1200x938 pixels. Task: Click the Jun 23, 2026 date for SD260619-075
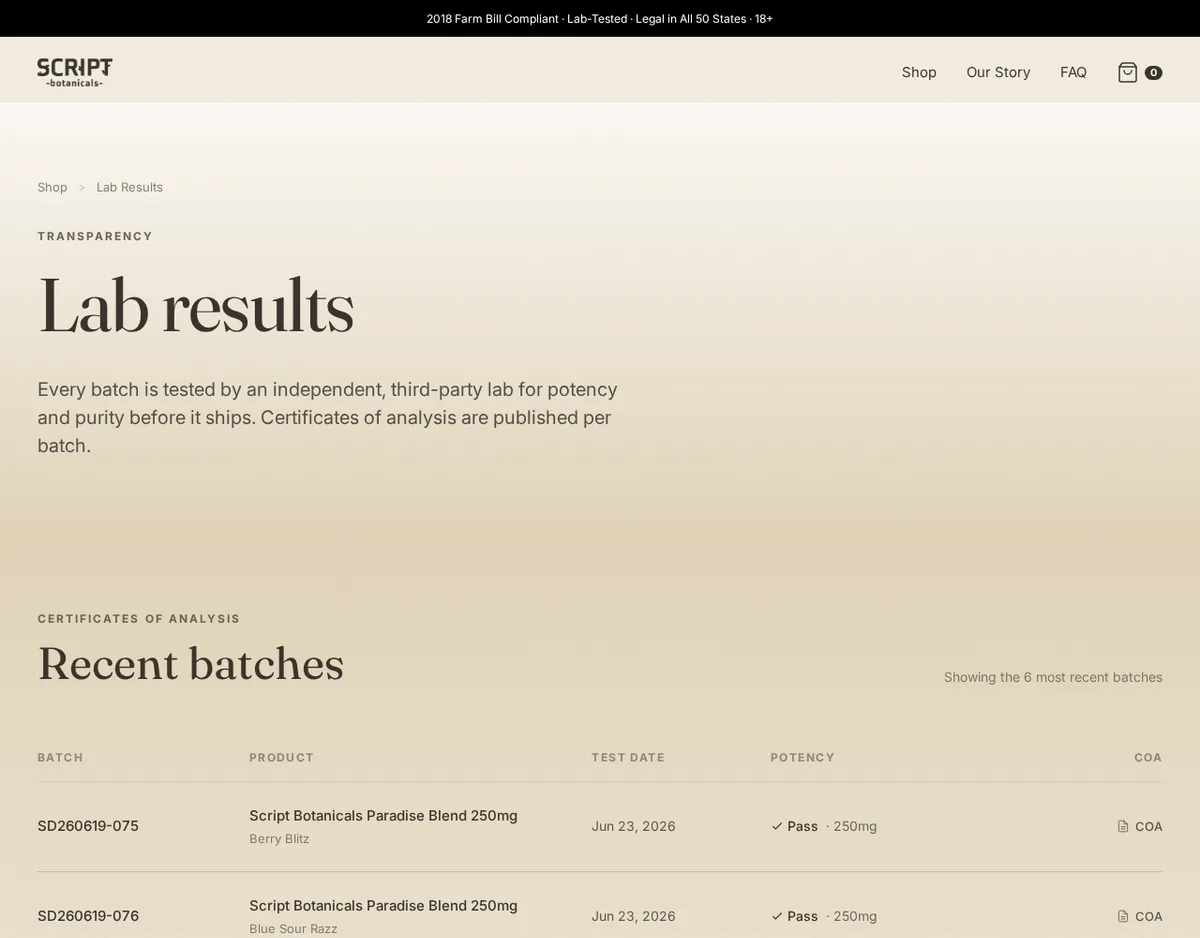(x=633, y=827)
